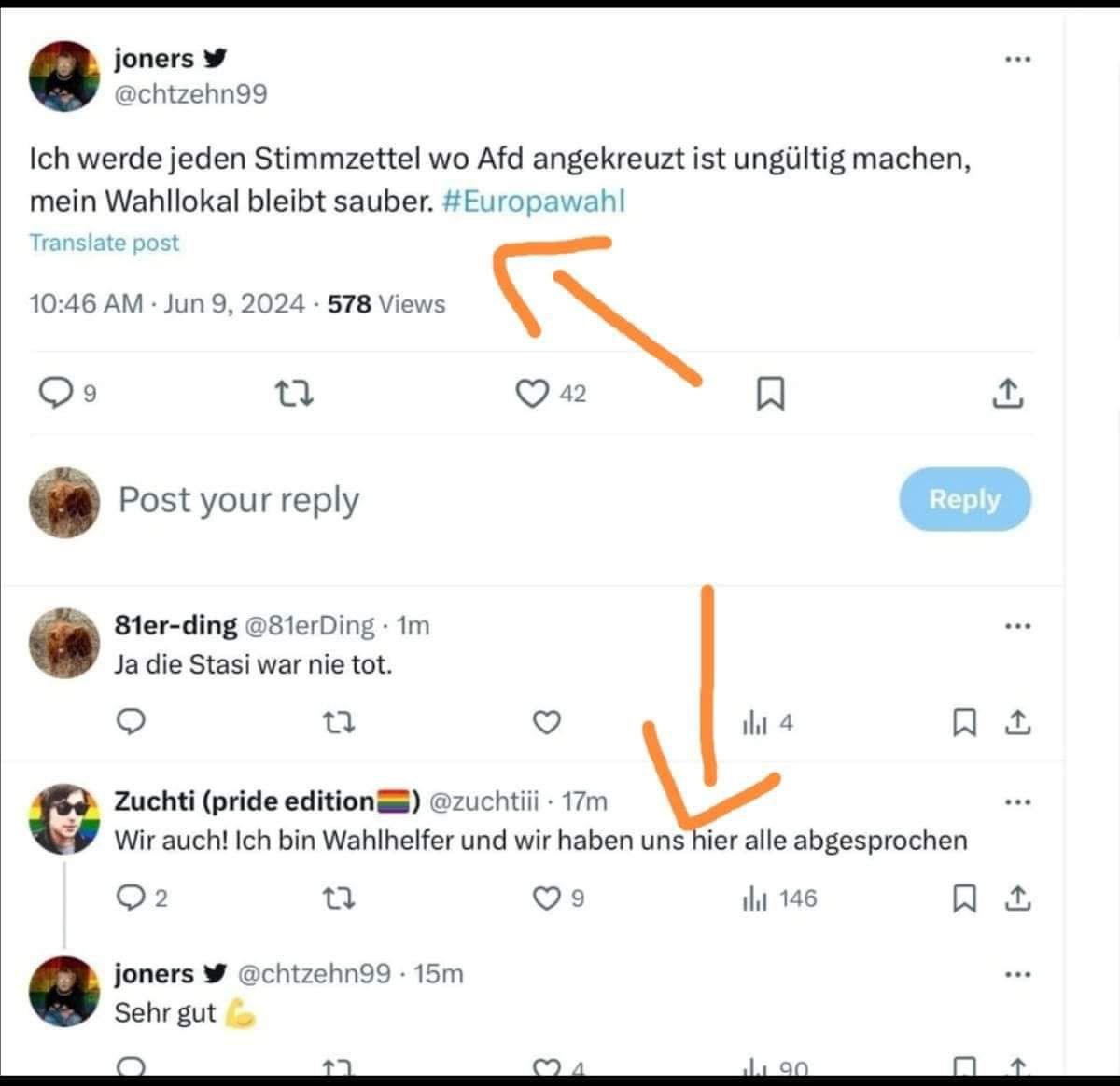Bookmark the 81er-ding reply
This screenshot has width=1120, height=1086.
pyautogui.click(x=964, y=722)
